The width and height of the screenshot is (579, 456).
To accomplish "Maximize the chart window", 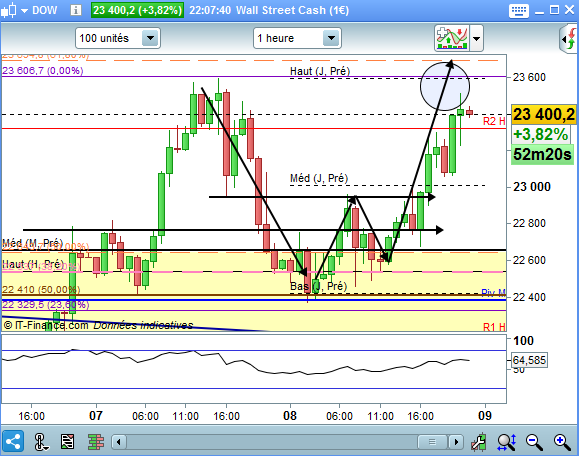I will pyautogui.click(x=554, y=10).
